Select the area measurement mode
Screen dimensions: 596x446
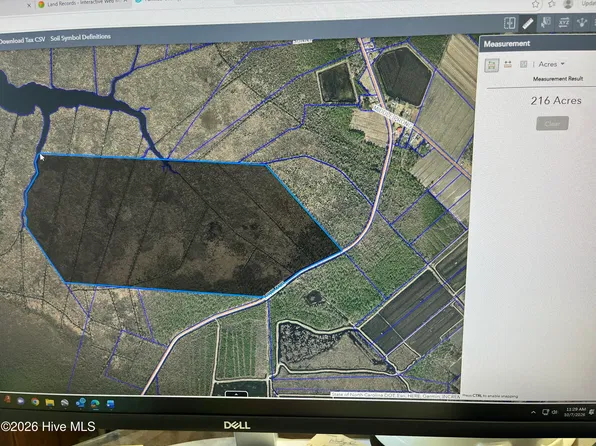491,65
